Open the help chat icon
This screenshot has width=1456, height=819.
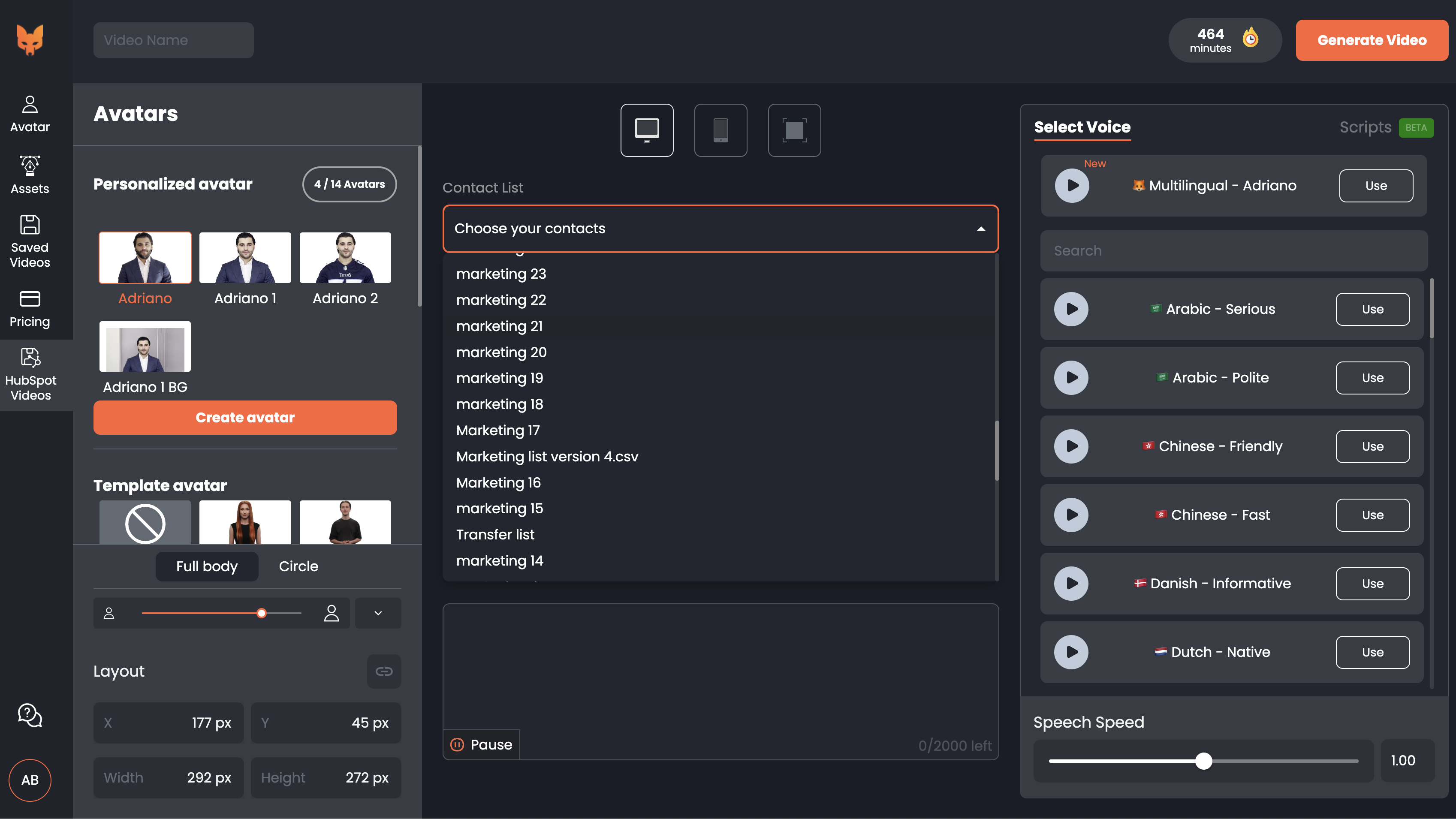tap(30, 715)
